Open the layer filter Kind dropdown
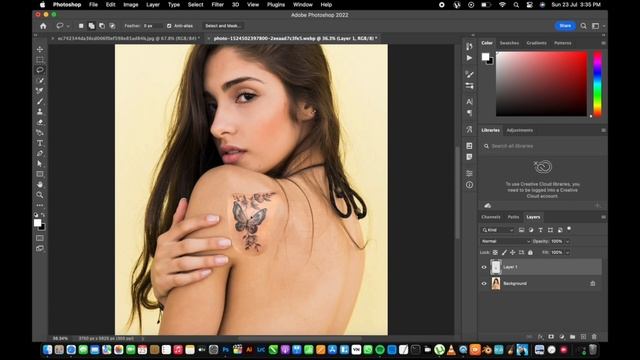The image size is (640, 360). [x=498, y=230]
